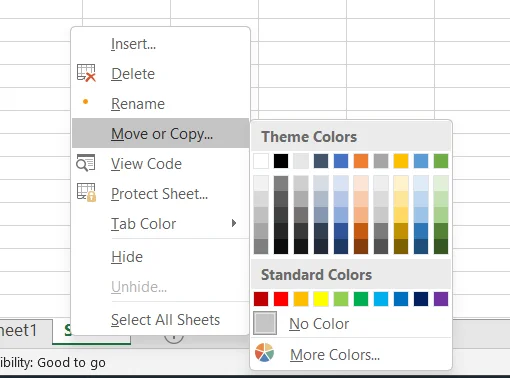Choose the green standard color swatch
Screen dimensions: 510x378
(x=361, y=299)
